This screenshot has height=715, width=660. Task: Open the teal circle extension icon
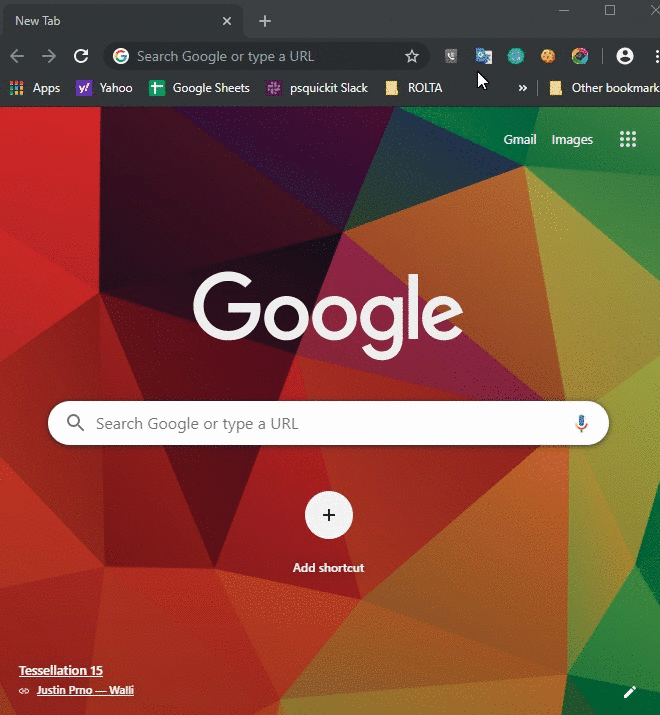[516, 56]
